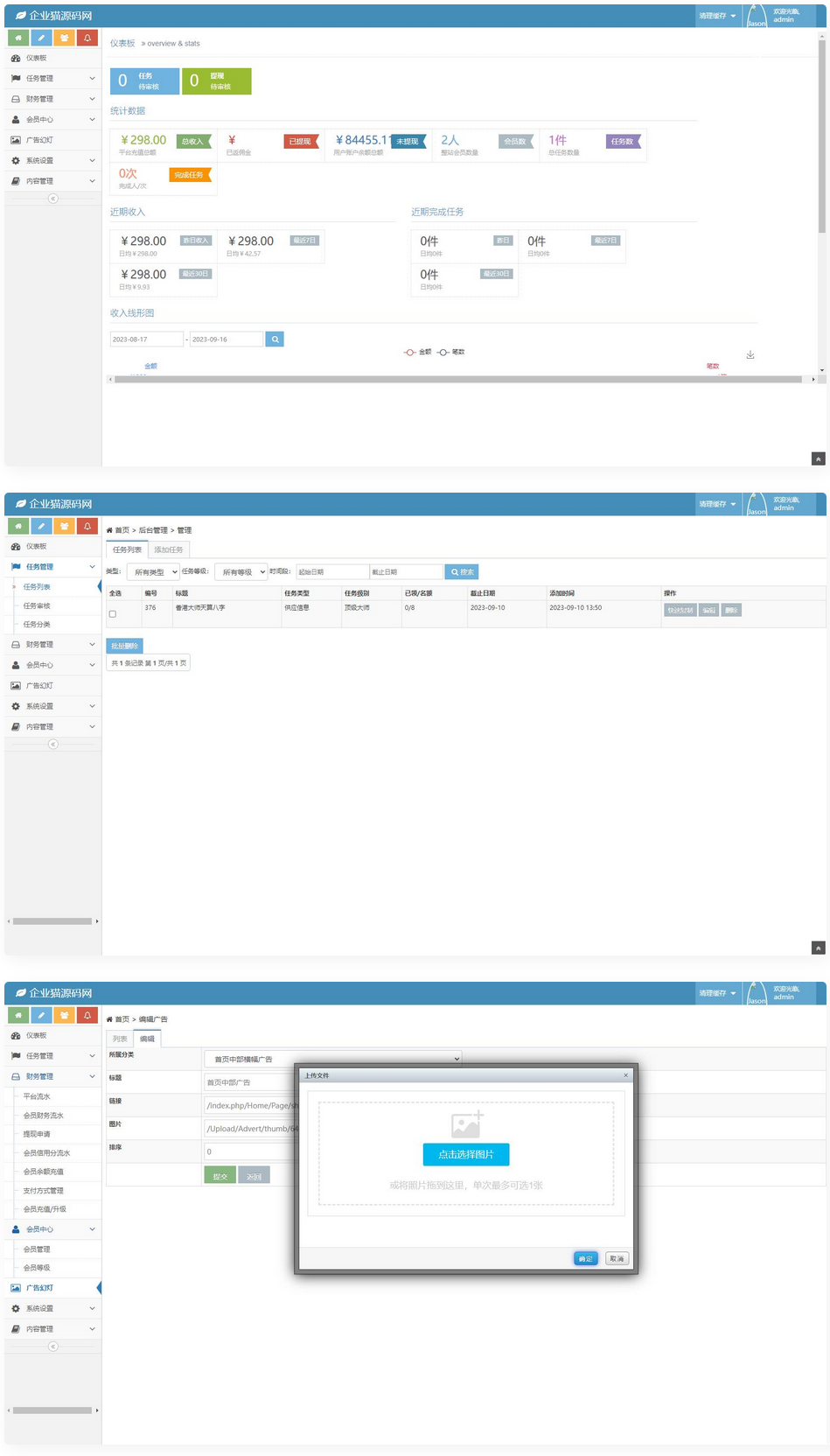This screenshot has height=1456, width=830.
Task: Click 删除 for task 376
Action: coord(731,610)
